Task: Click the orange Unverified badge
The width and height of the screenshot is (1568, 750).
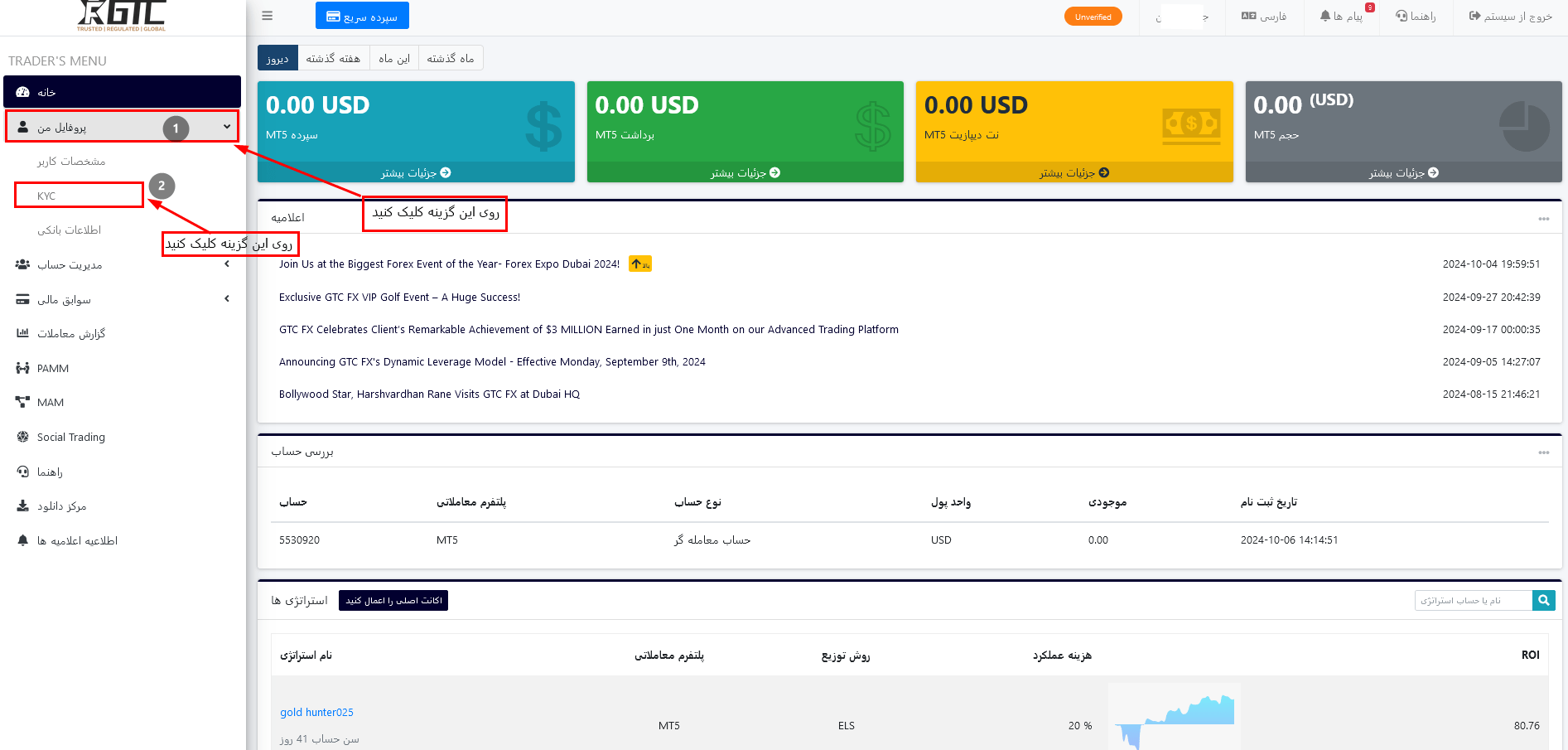Action: pos(1093,17)
